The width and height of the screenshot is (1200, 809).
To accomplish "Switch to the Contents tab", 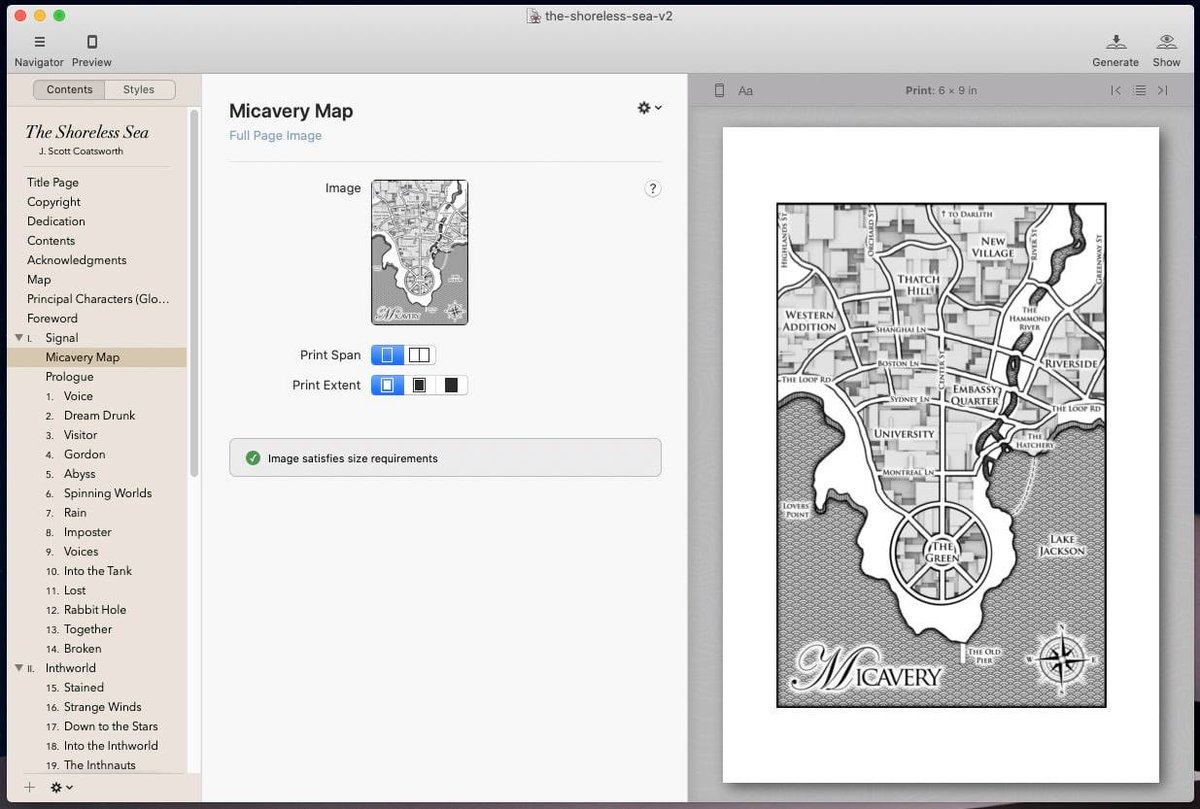I will [x=69, y=90].
